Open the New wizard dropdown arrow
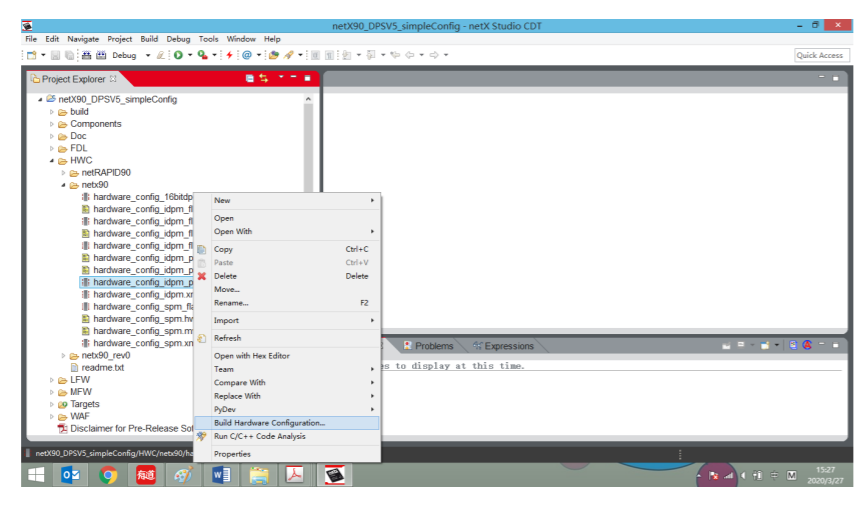 [43, 55]
